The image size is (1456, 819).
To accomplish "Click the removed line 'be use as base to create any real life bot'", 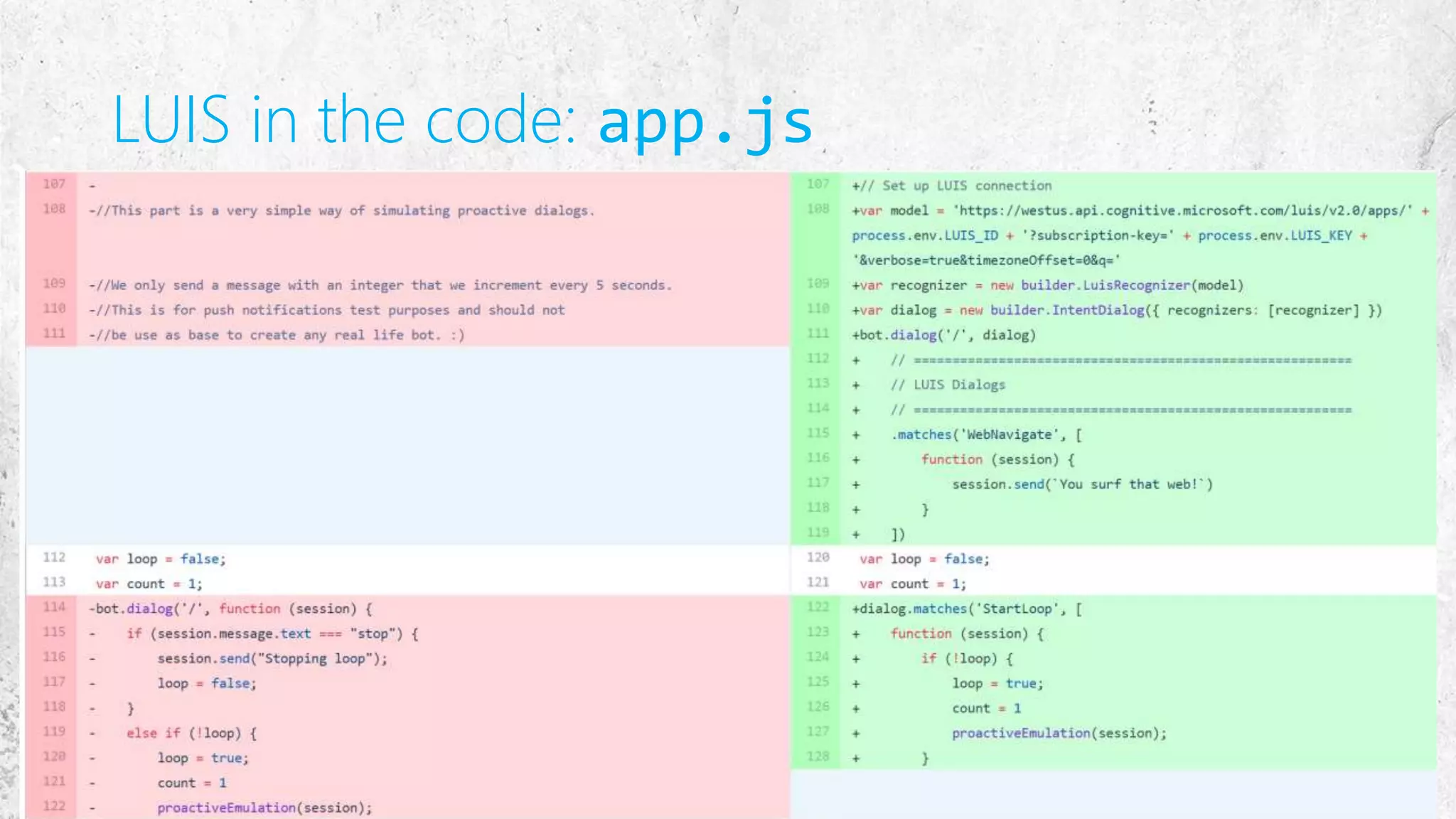I will pos(276,335).
